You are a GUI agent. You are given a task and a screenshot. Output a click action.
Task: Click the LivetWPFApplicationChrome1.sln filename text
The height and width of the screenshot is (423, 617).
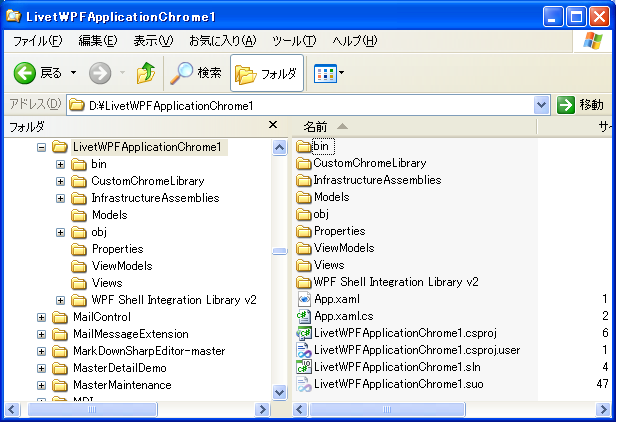tap(397, 367)
